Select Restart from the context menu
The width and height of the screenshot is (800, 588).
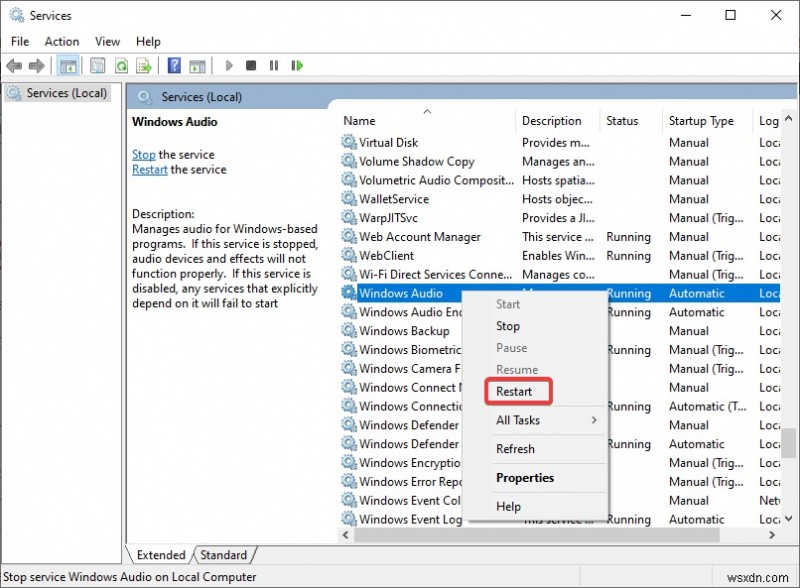click(517, 391)
